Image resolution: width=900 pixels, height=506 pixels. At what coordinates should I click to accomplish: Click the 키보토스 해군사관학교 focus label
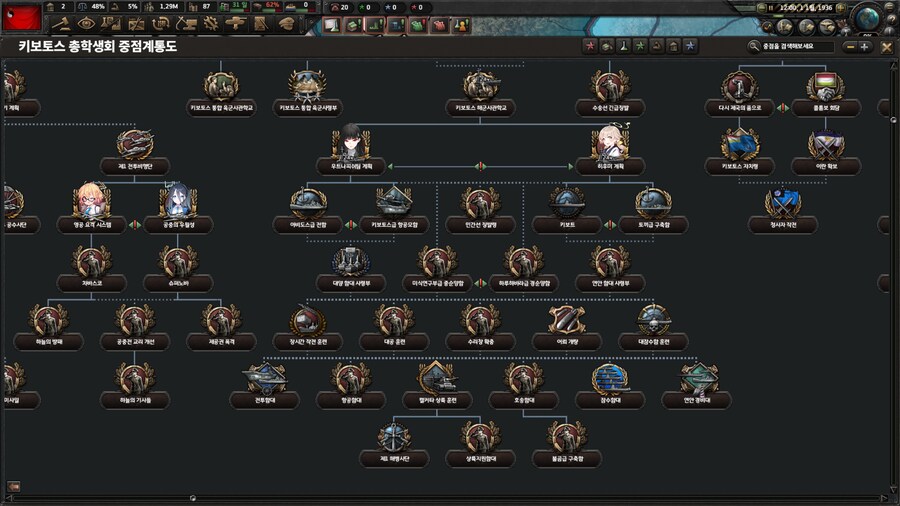(481, 107)
